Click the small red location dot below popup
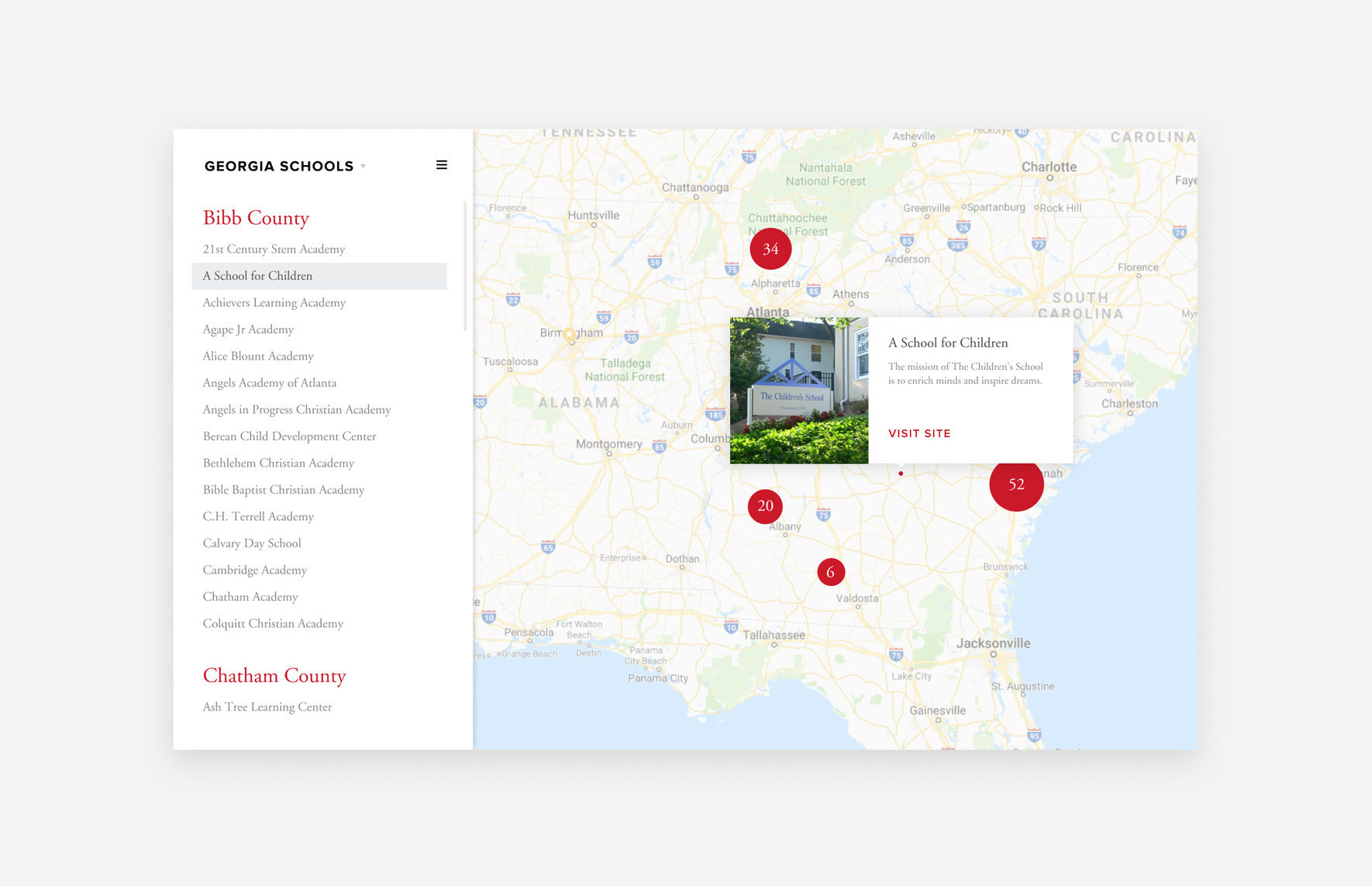The image size is (1372, 886). 900,474
